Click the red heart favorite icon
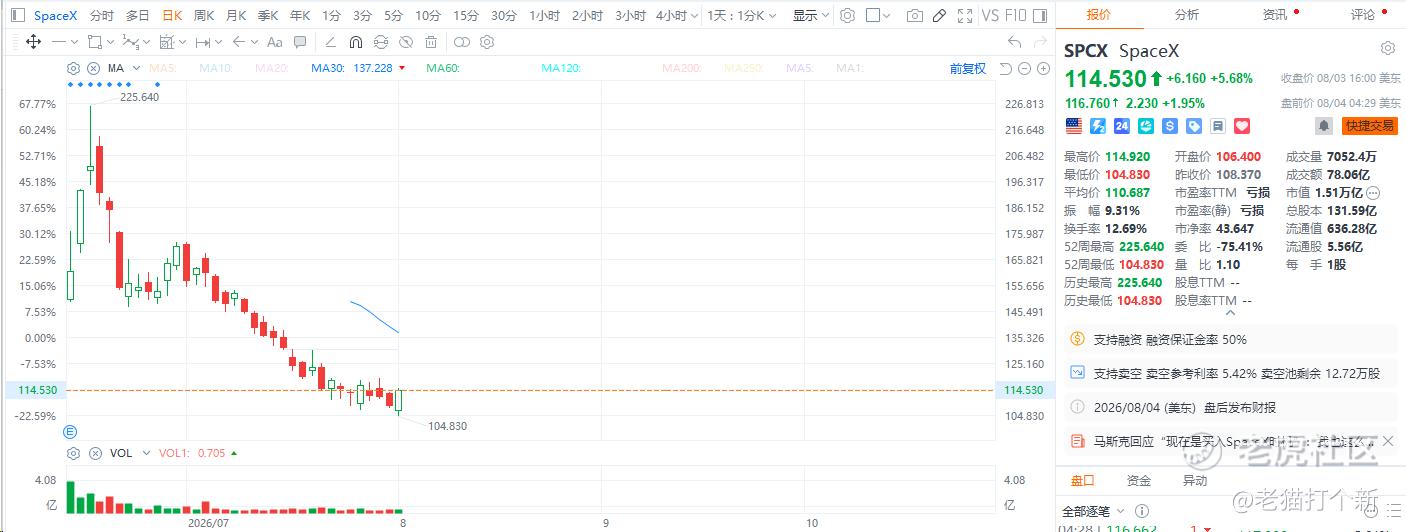 point(1242,126)
